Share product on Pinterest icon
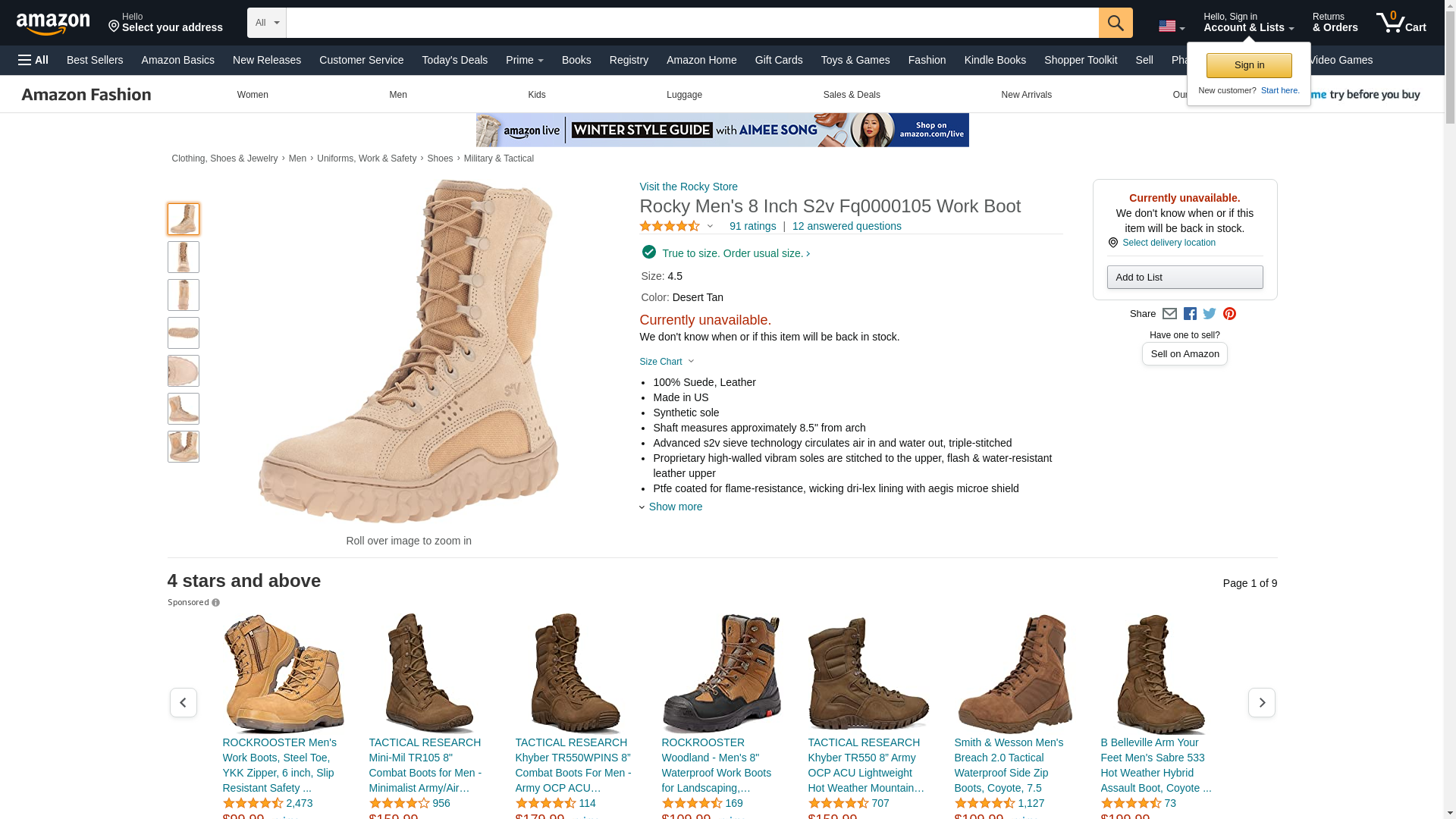 (1229, 314)
